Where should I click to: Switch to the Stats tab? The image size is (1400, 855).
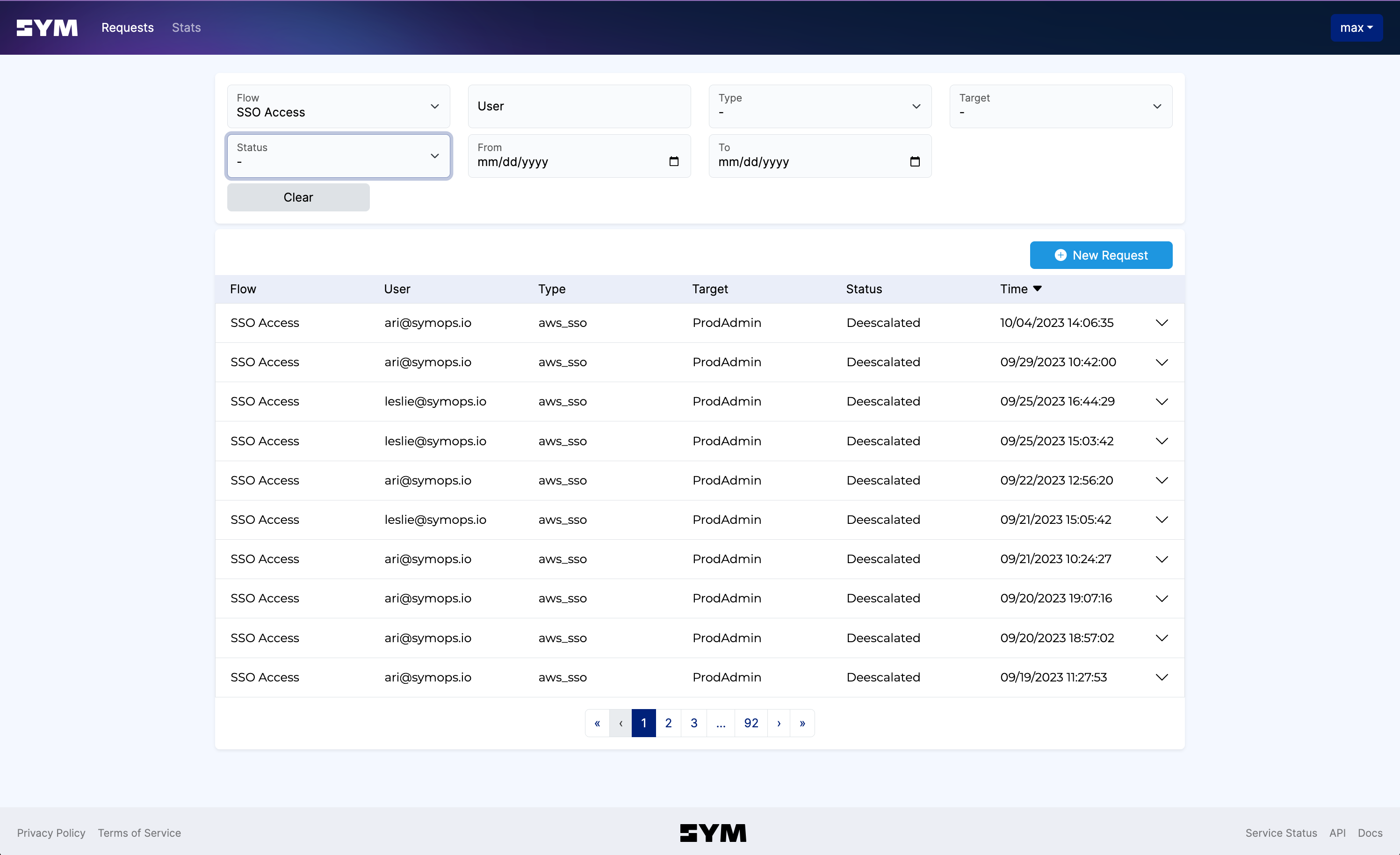pos(187,27)
